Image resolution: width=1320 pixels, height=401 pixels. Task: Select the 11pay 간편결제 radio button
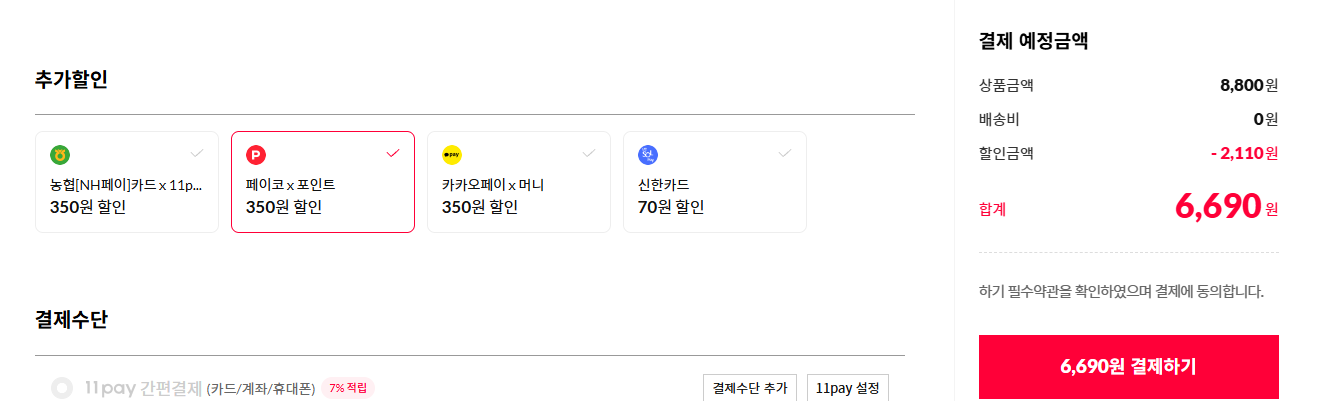(62, 388)
